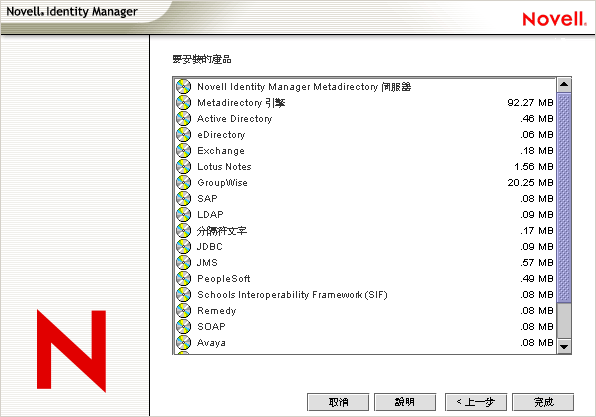Click the disc icon next to SOAP

click(x=183, y=327)
